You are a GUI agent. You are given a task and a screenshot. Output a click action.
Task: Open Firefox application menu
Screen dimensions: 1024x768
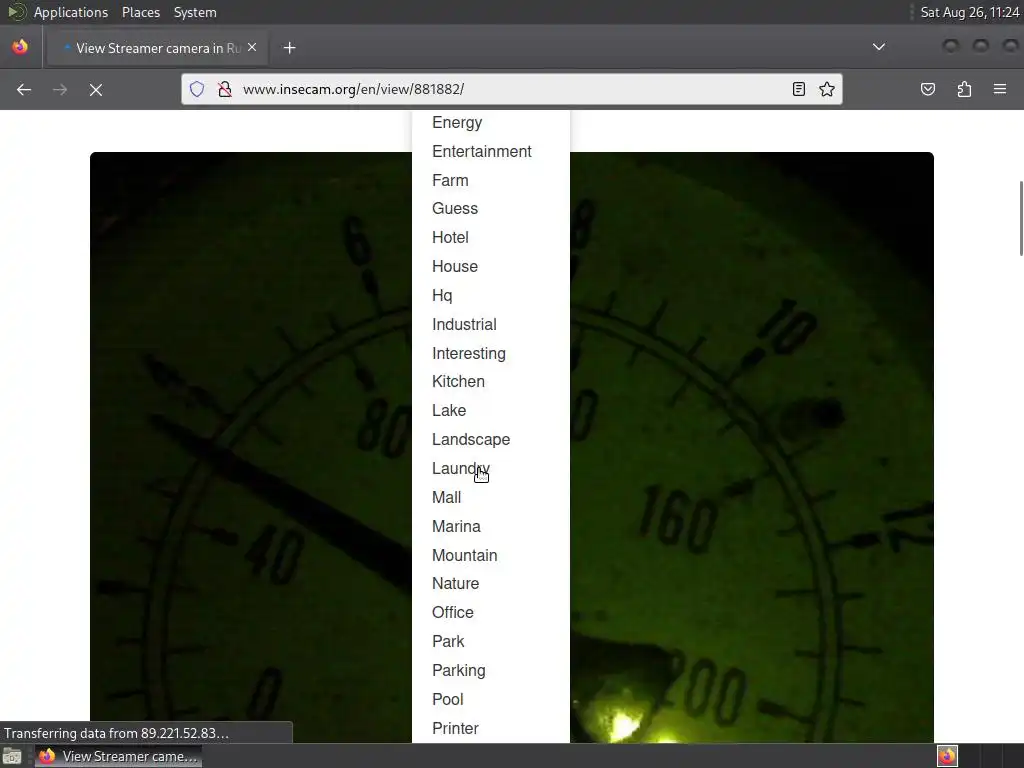(x=1000, y=89)
